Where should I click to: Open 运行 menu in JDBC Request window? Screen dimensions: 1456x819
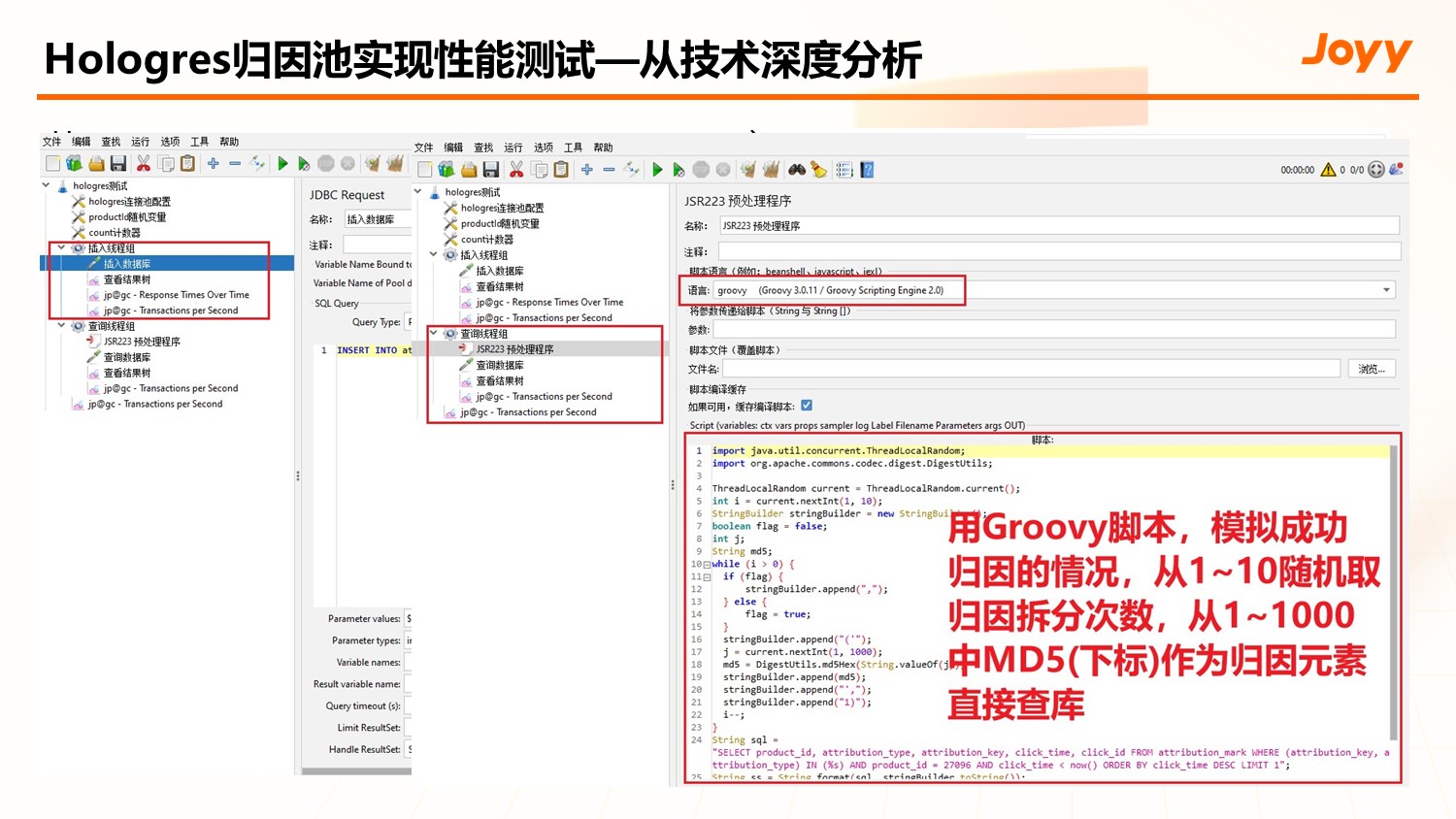coord(141,142)
